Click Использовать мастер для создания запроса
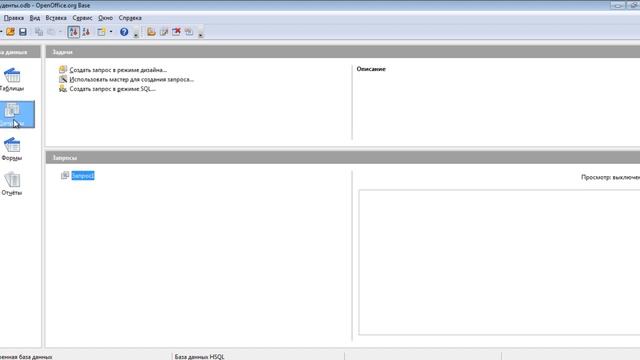The width and height of the screenshot is (640, 360). pyautogui.click(x=131, y=79)
